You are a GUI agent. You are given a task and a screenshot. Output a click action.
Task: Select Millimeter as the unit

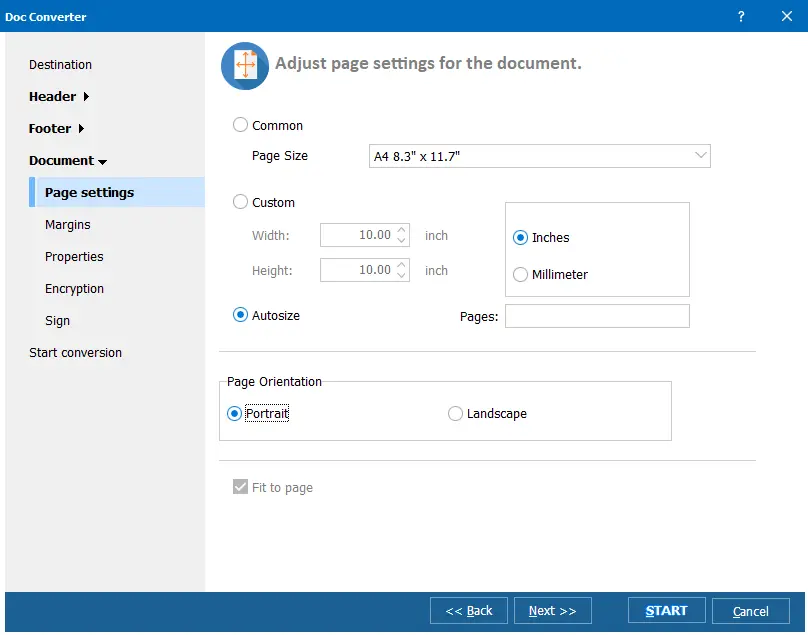point(520,275)
